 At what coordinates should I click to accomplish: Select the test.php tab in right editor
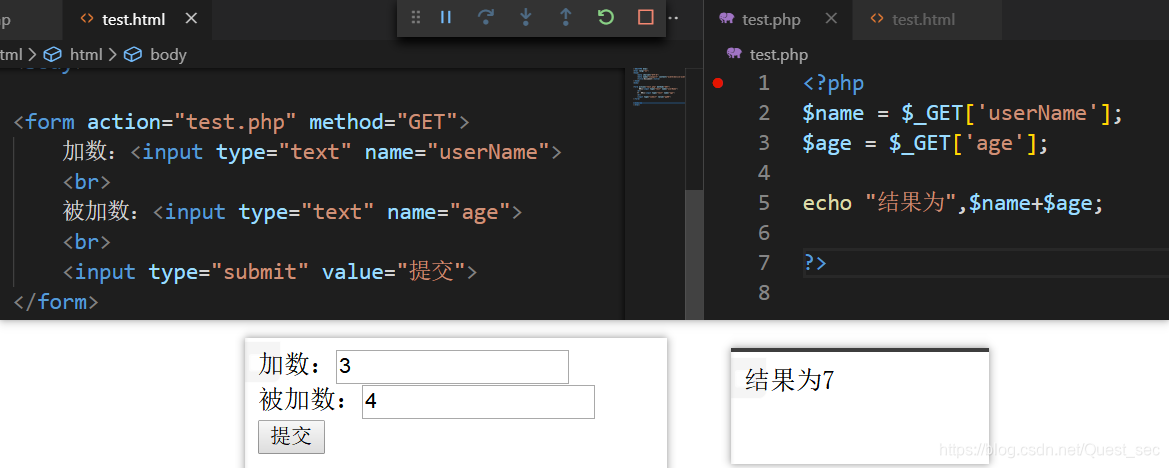click(771, 19)
